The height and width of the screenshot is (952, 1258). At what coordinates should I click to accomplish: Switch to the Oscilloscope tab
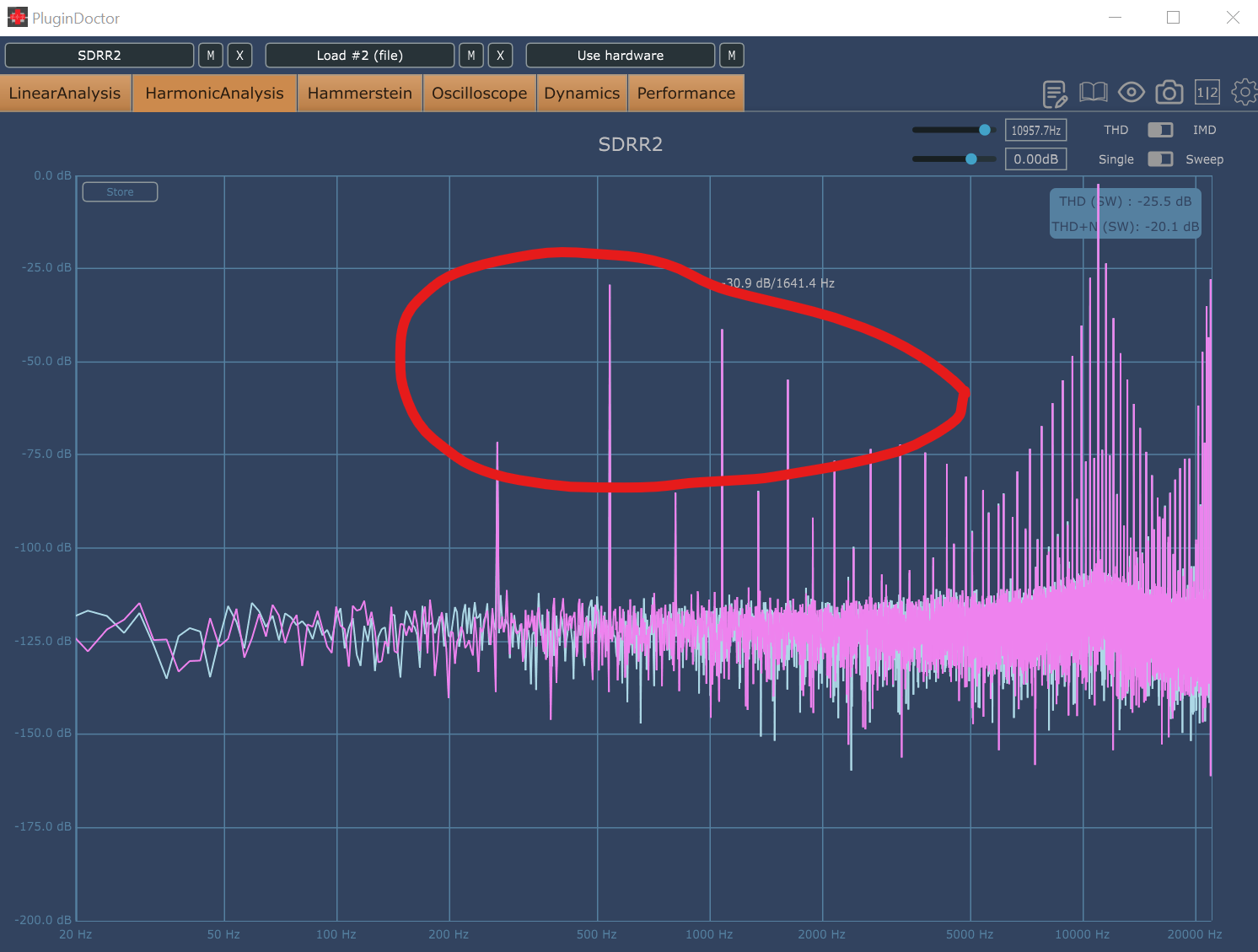[x=479, y=94]
